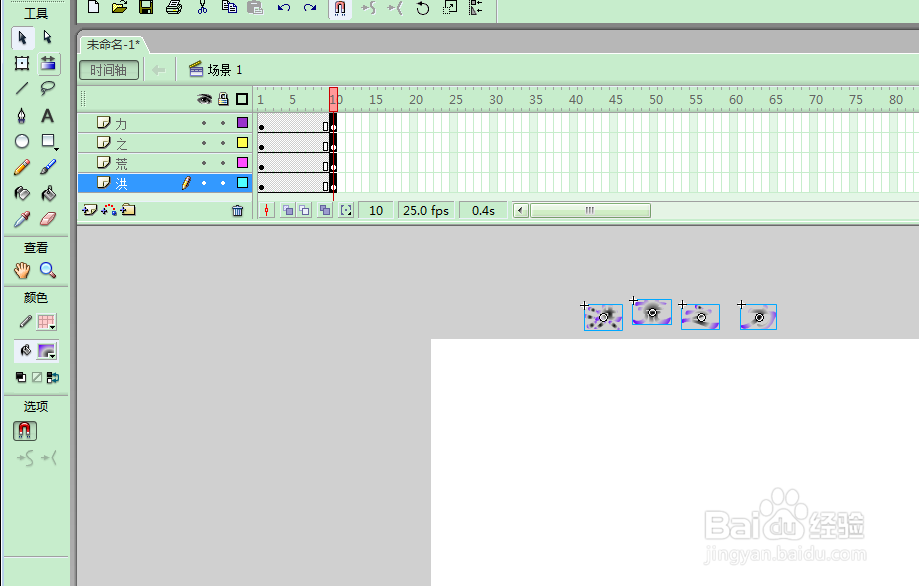Select the 力 layer
Image resolution: width=919 pixels, height=586 pixels.
[165, 123]
